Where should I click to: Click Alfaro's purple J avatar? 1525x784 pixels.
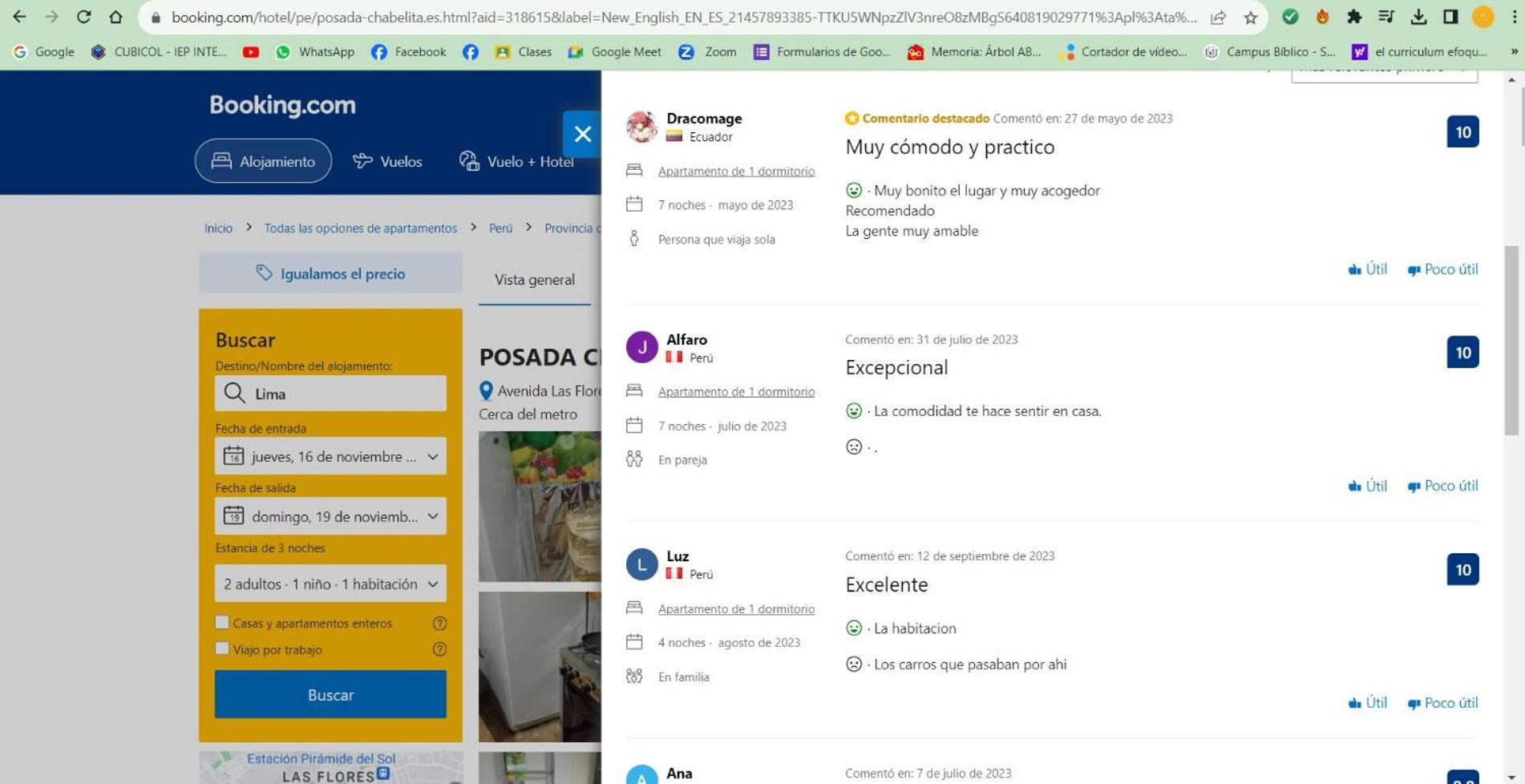tap(641, 347)
